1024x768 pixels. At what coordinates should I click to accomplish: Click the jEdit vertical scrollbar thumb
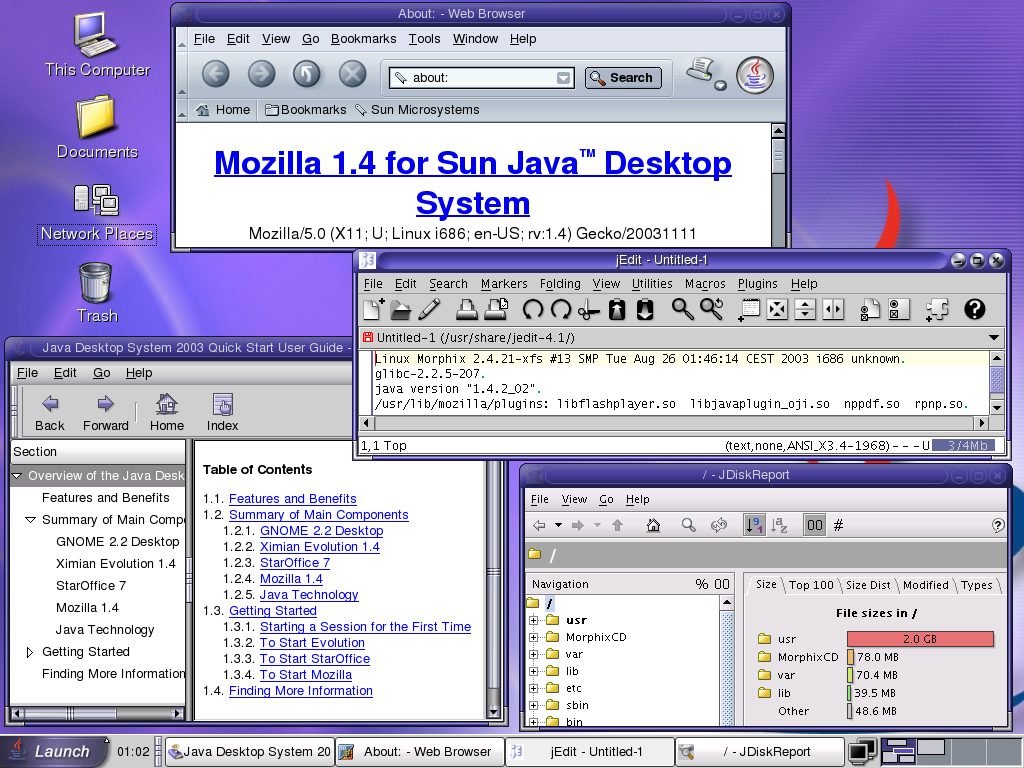[x=997, y=379]
